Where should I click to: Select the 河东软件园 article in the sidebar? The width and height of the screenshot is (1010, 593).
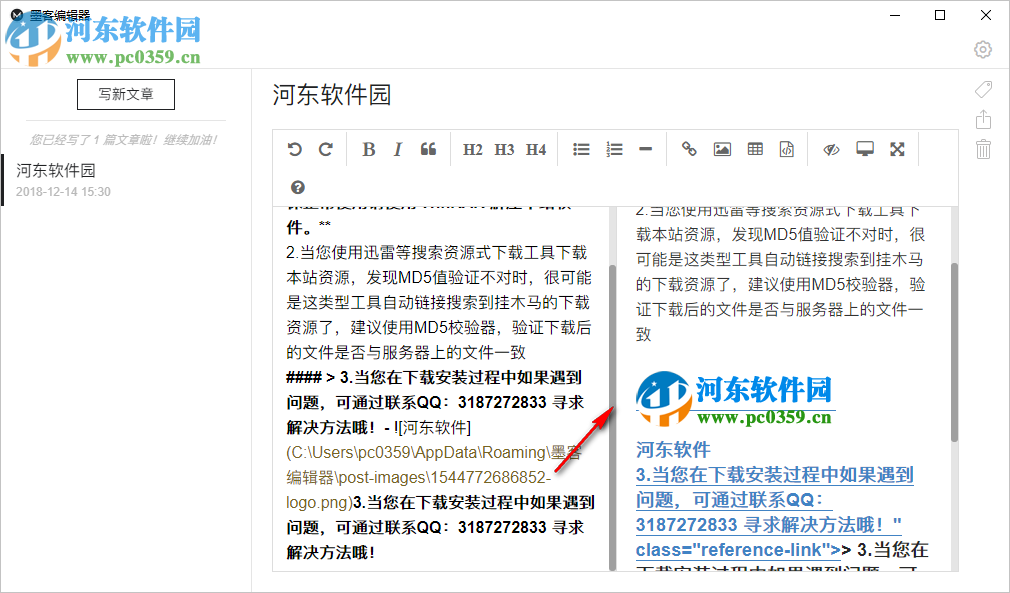point(126,180)
